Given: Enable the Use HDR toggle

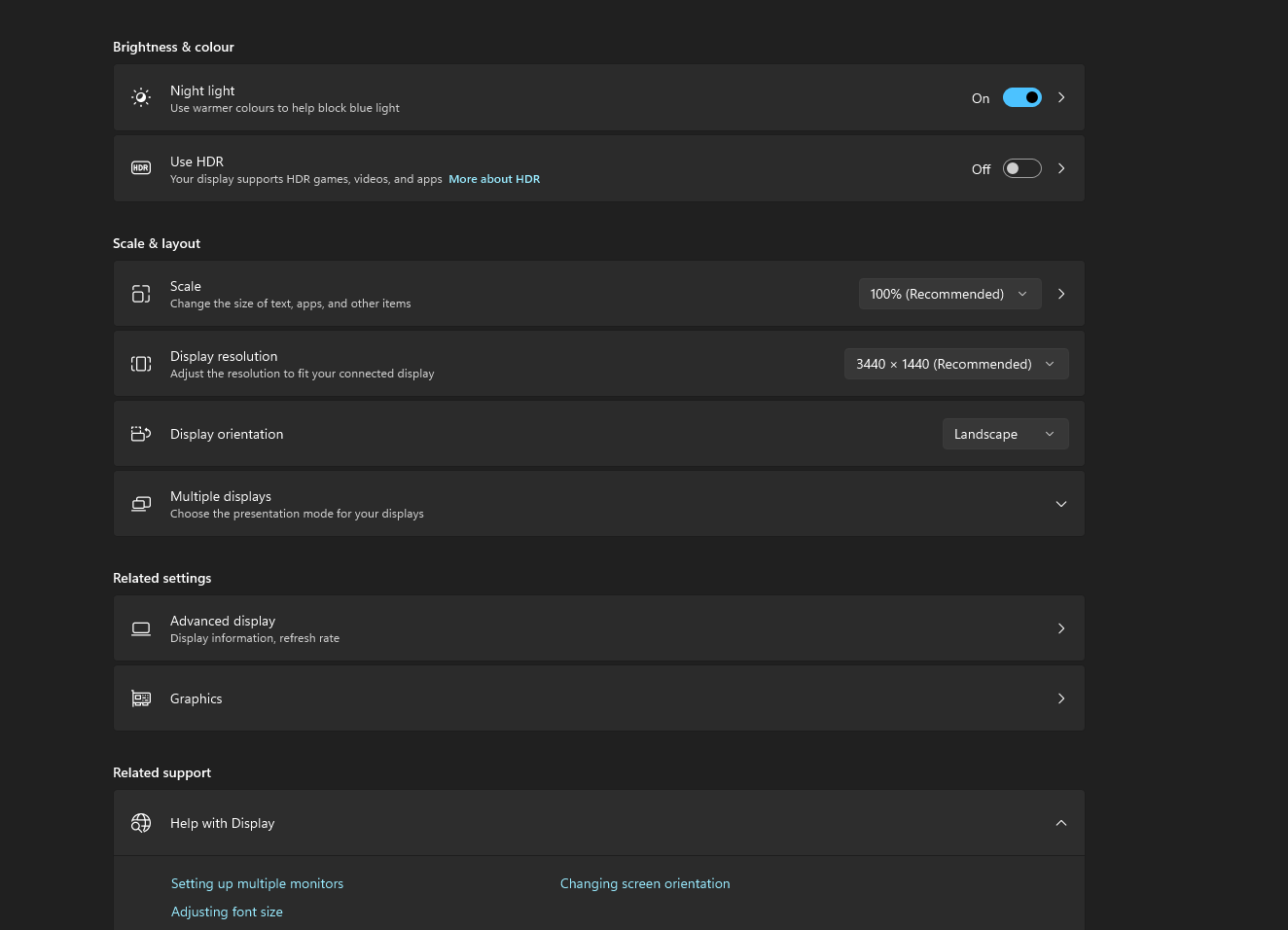Looking at the screenshot, I should (x=1021, y=168).
